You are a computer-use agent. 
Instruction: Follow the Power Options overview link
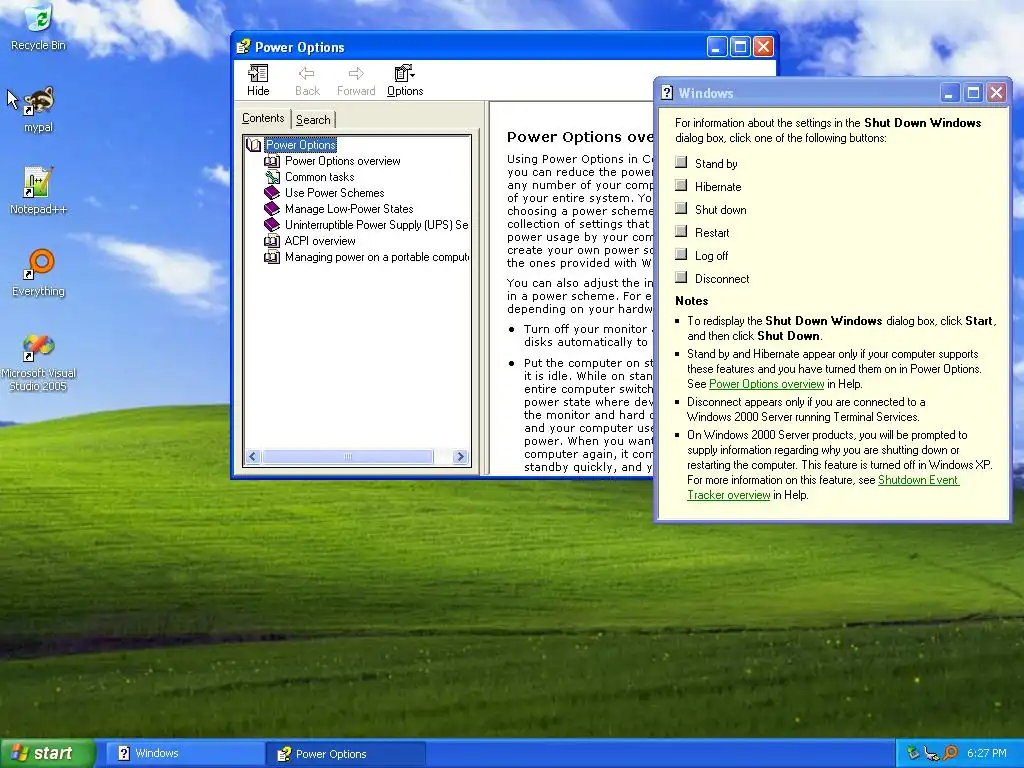(x=767, y=384)
